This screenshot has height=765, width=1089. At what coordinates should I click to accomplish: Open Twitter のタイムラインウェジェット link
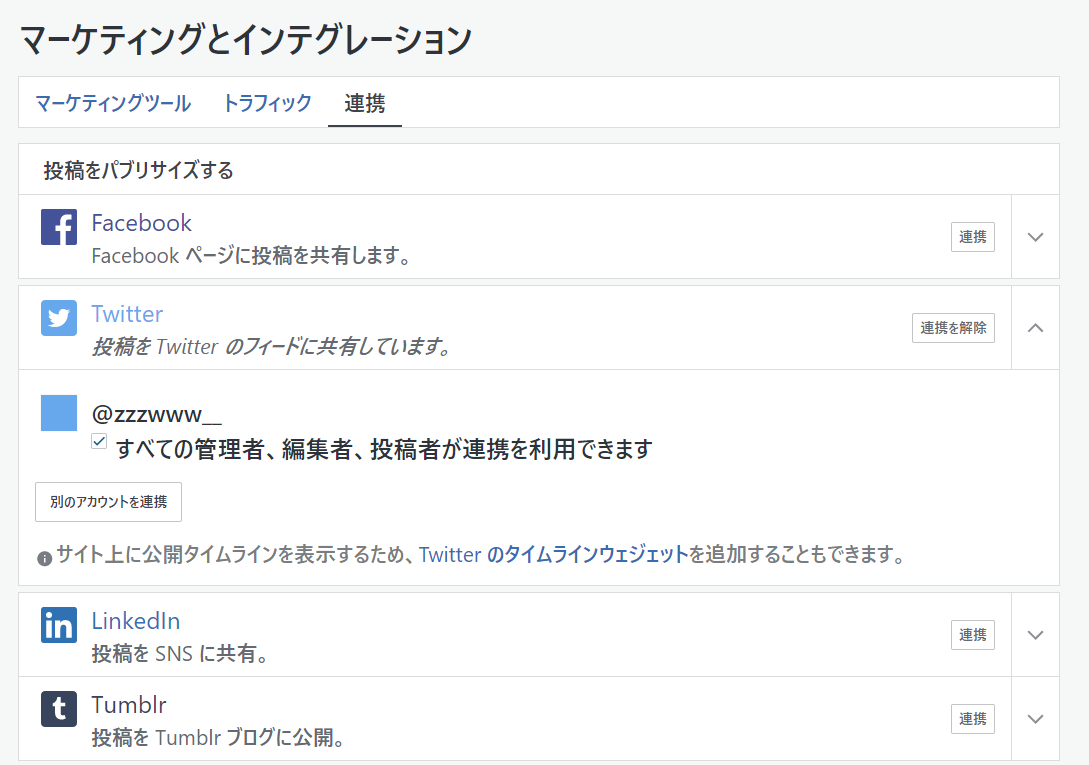coord(554,554)
